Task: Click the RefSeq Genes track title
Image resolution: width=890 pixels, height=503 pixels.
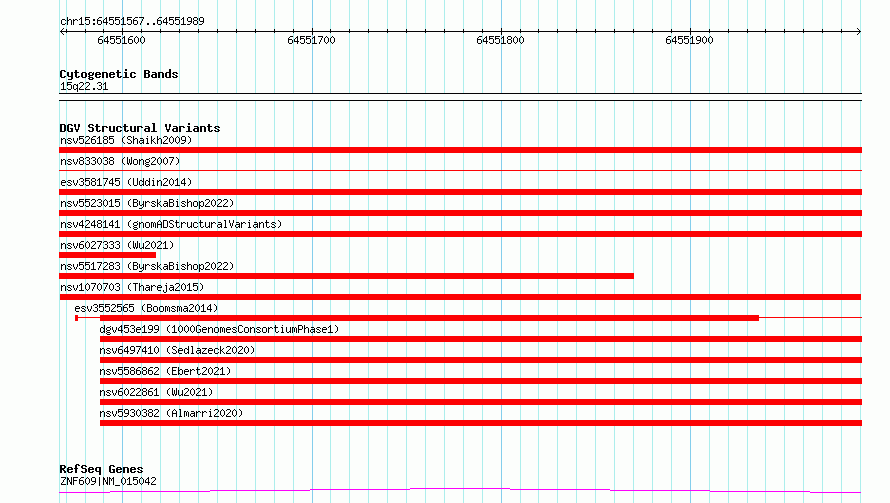Action: click(101, 469)
